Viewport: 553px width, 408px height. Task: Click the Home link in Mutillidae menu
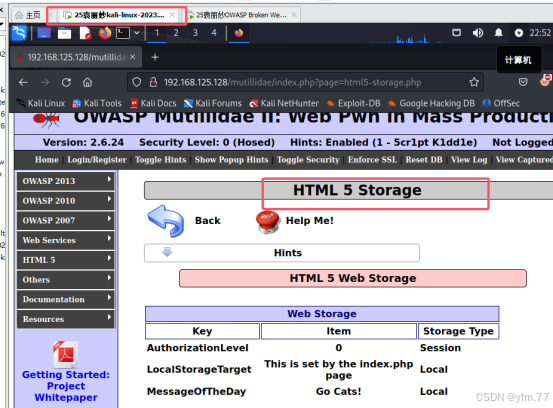pos(47,160)
